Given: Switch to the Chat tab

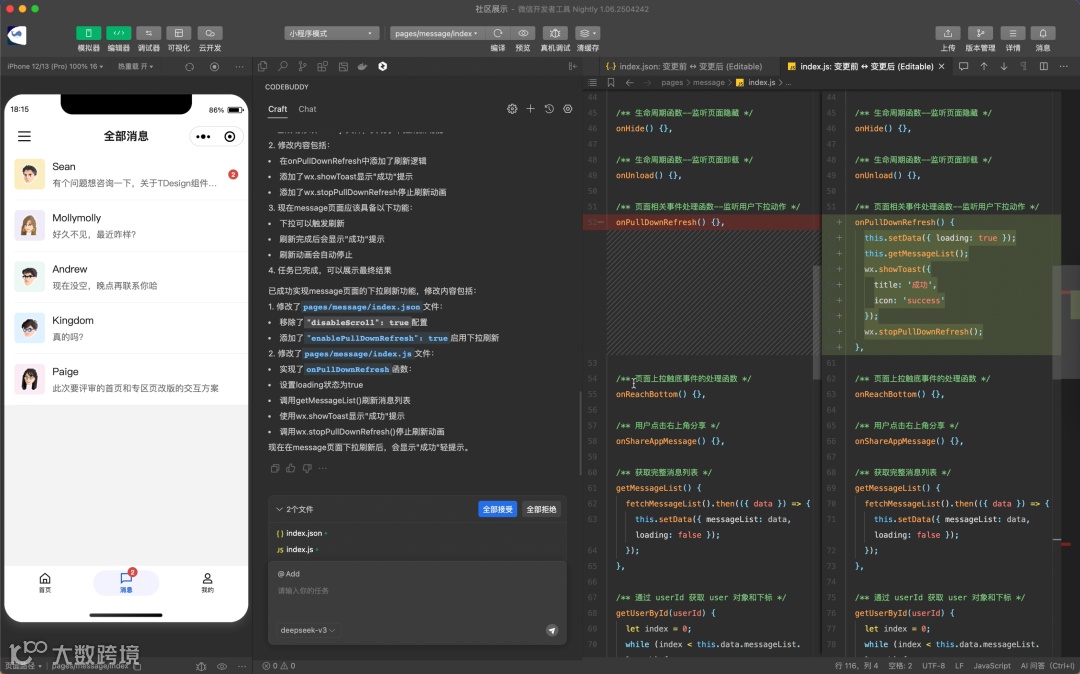Looking at the screenshot, I should point(307,109).
